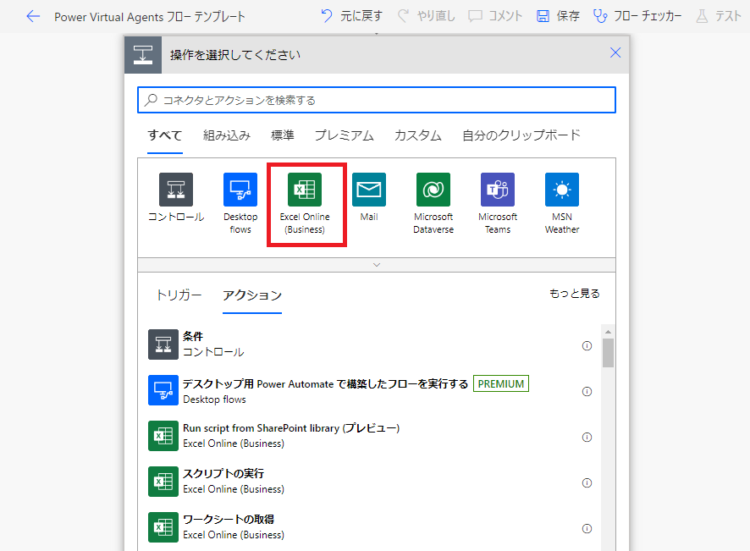Open the コメント comments pane
The height and width of the screenshot is (551, 750).
click(495, 16)
